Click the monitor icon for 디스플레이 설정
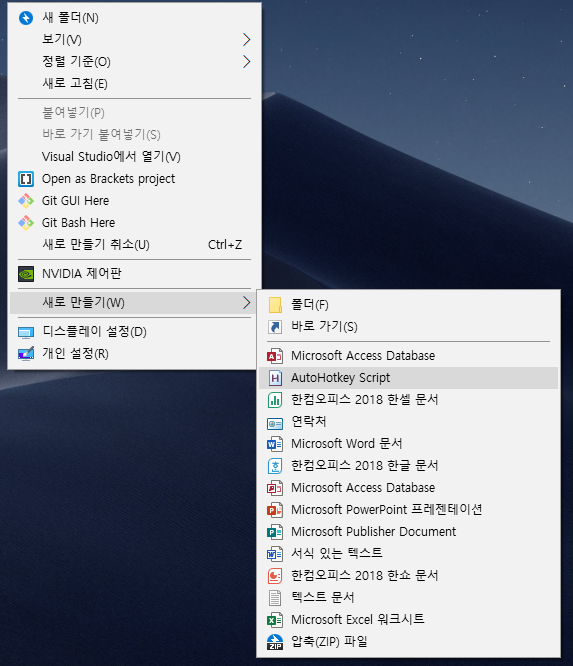 pyautogui.click(x=26, y=332)
